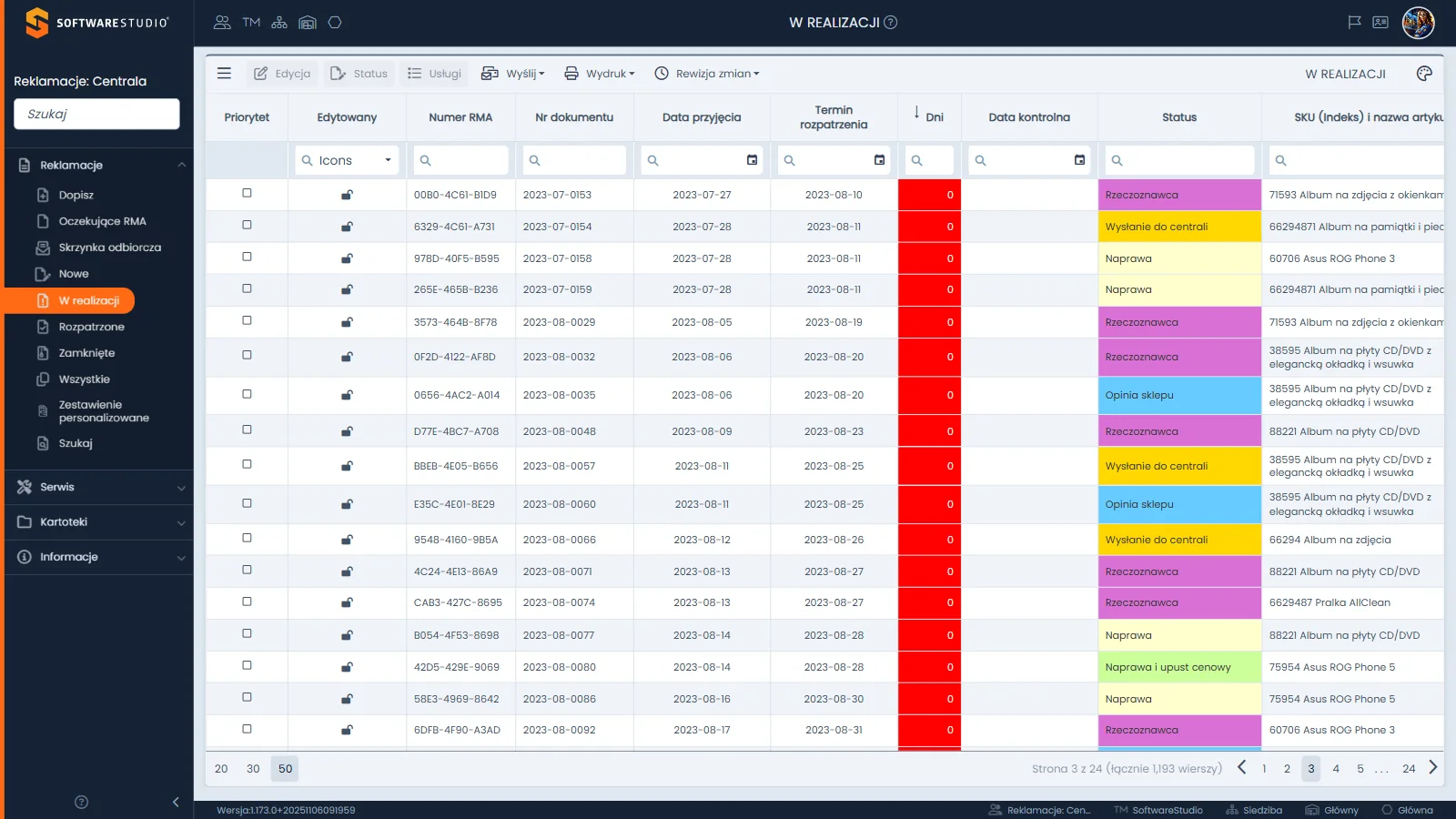Click the help question mark next to W REALIZACJI title
This screenshot has width=1456, height=819.
[x=891, y=23]
